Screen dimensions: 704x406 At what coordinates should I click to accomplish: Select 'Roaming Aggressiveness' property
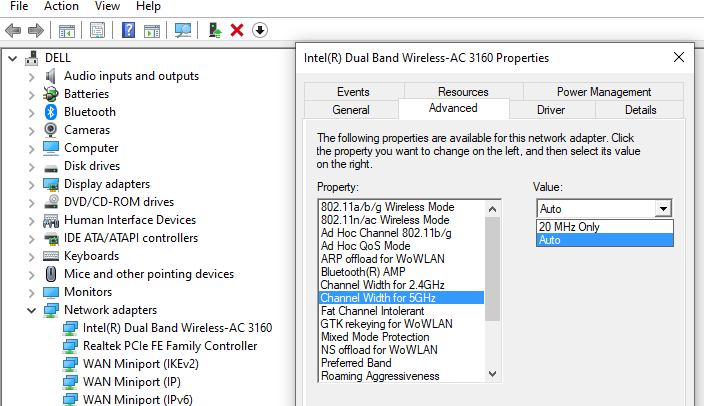[x=380, y=376]
